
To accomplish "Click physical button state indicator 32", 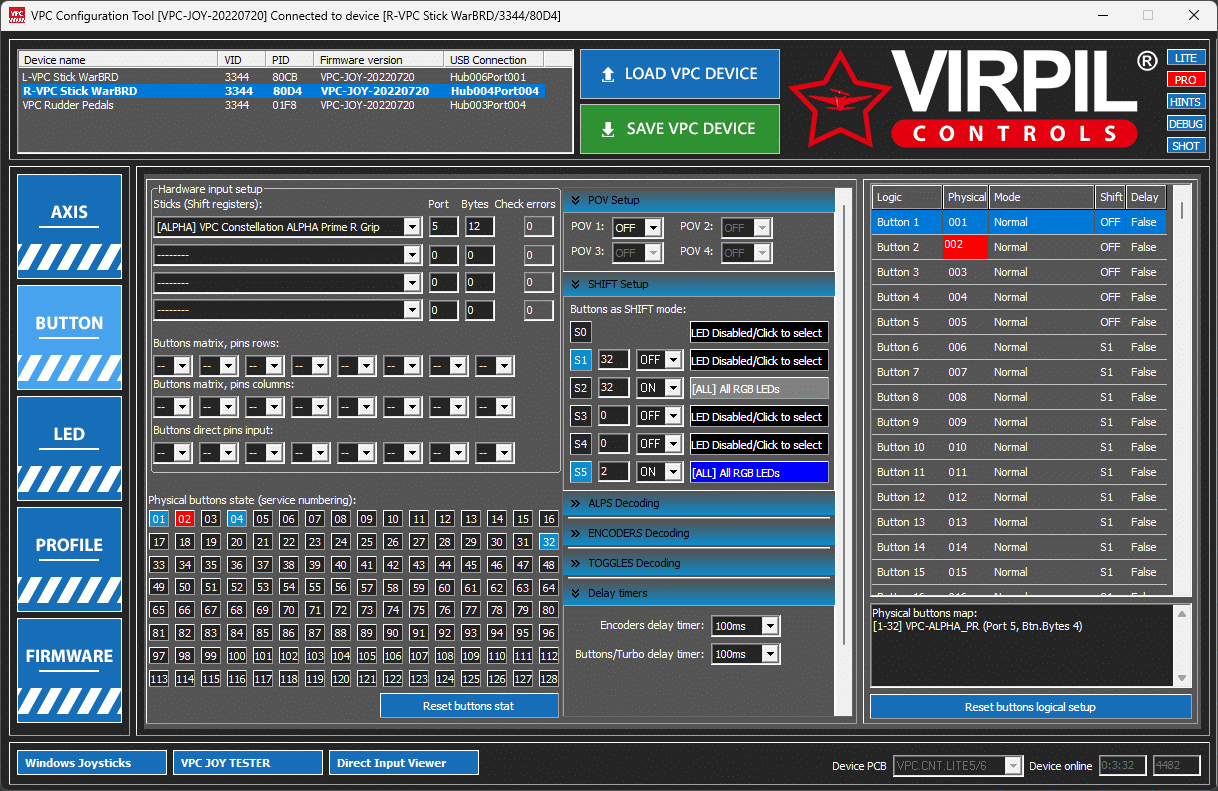I will tap(548, 542).
